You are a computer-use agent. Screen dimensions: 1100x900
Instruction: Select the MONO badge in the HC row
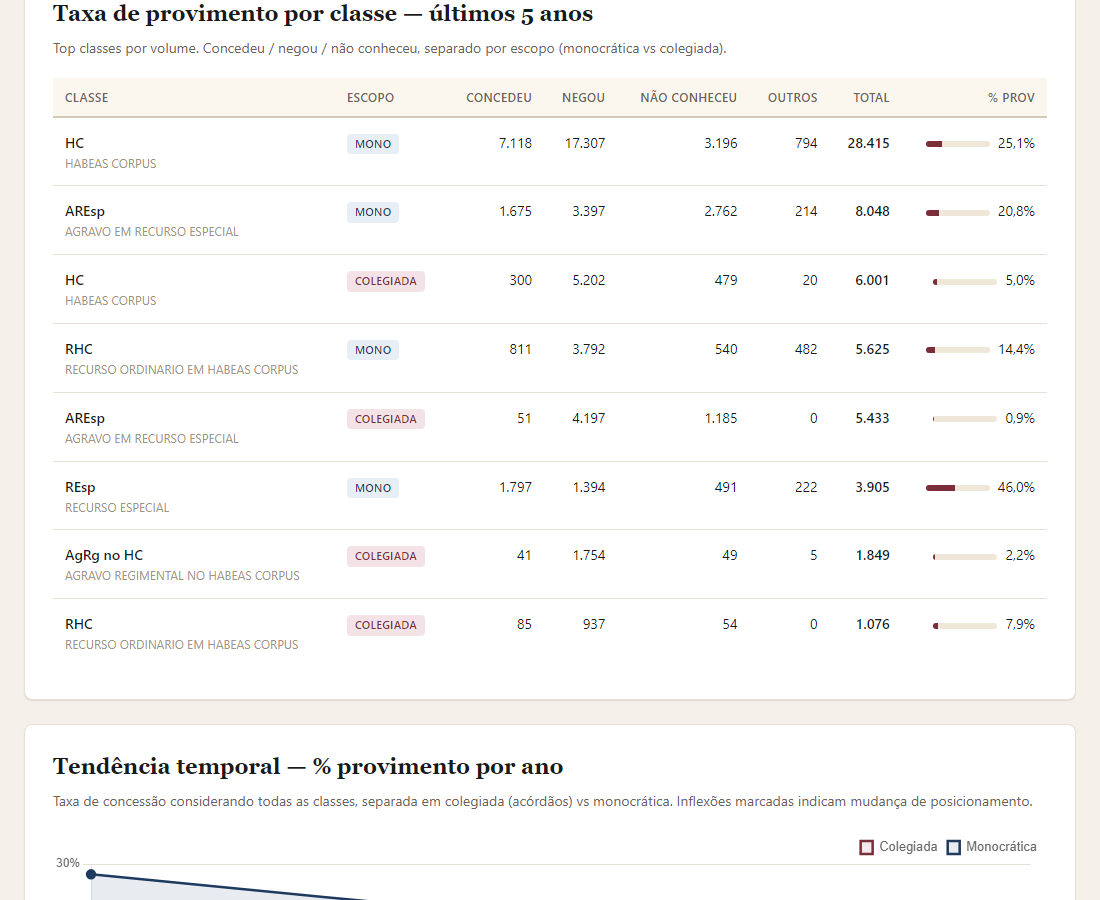(373, 144)
